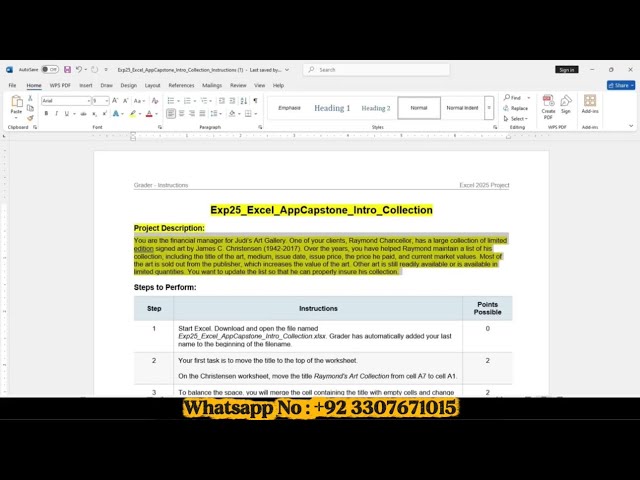Click the Copy icon

point(30,108)
